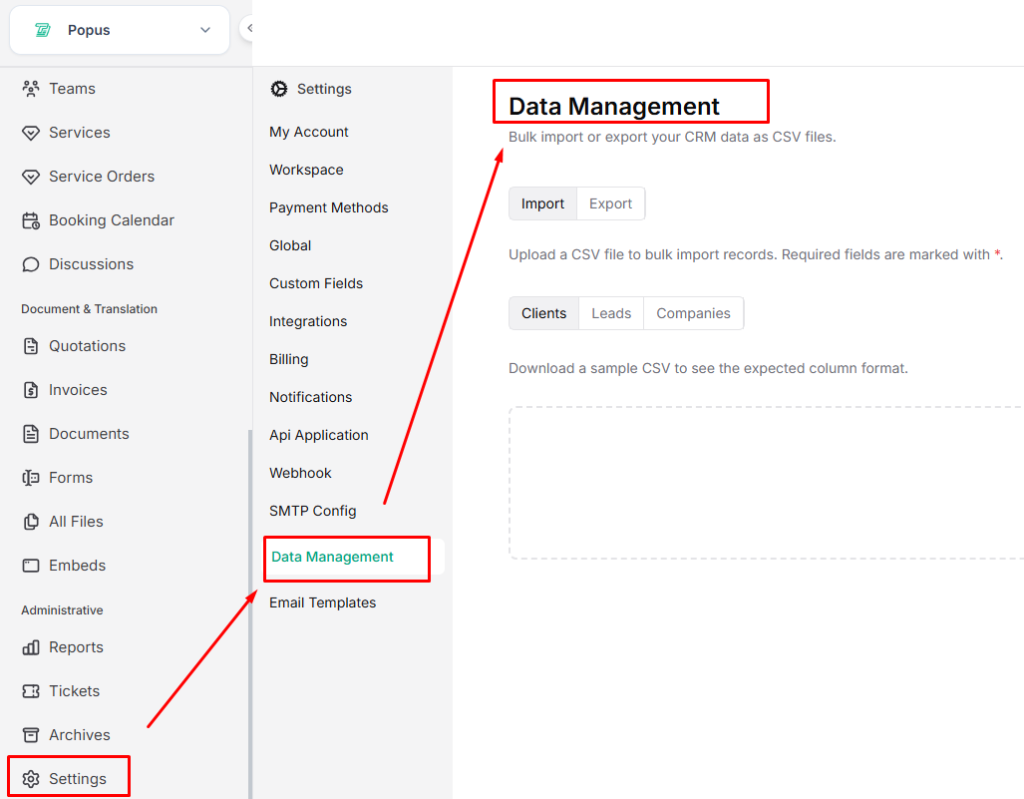Click the CSV file upload drop area
Screen dimensions: 1024x799
coord(765,482)
